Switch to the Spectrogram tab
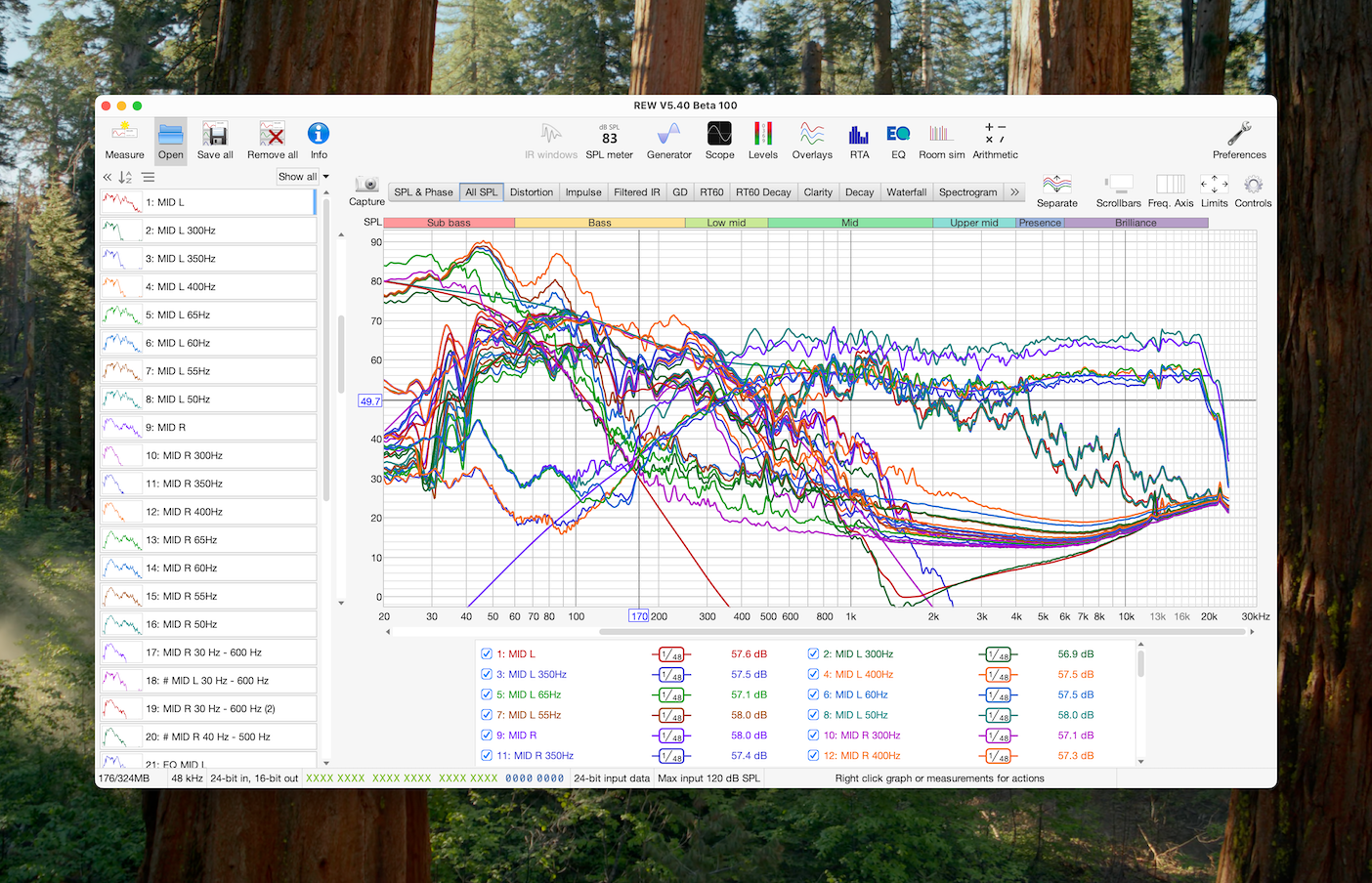This screenshot has width=1372, height=883. (967, 192)
